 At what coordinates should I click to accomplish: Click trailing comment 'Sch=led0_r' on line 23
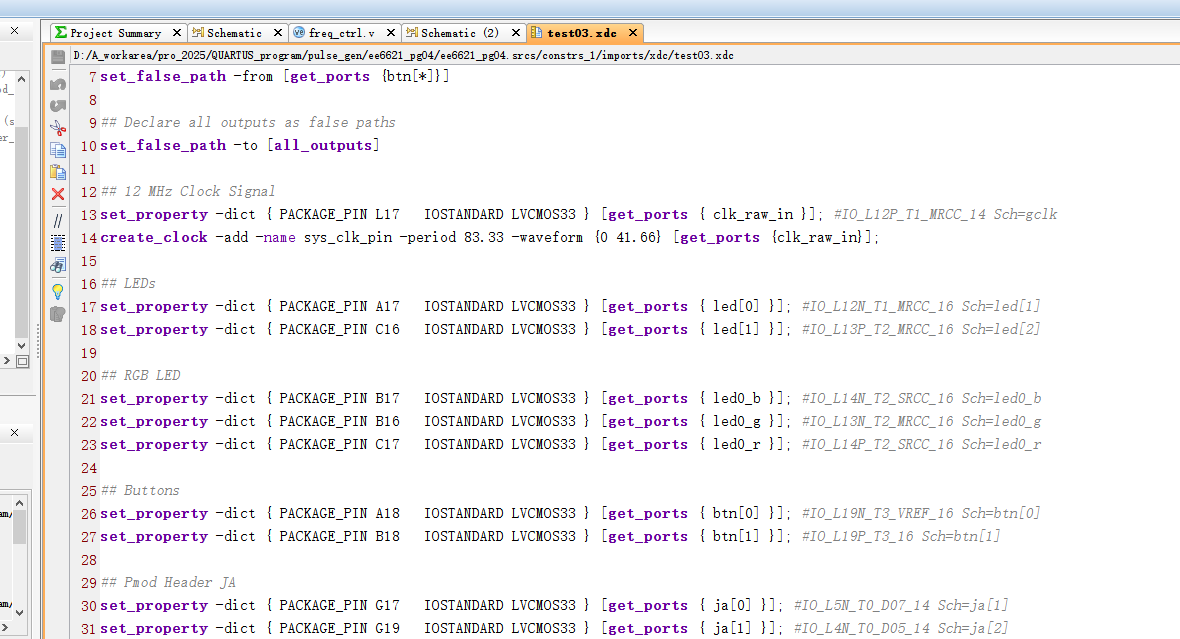1002,445
